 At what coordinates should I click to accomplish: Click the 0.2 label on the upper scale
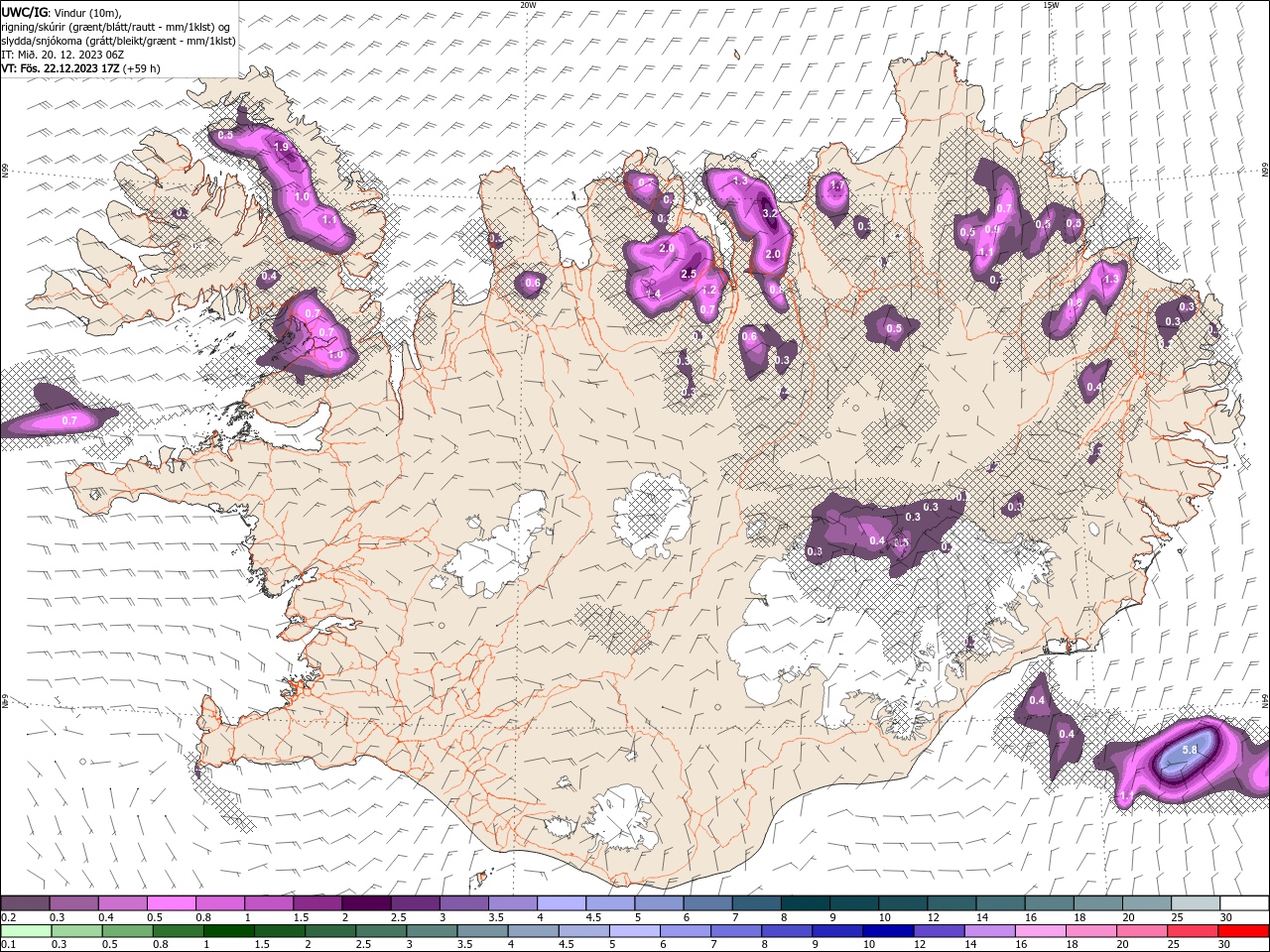pos(9,917)
